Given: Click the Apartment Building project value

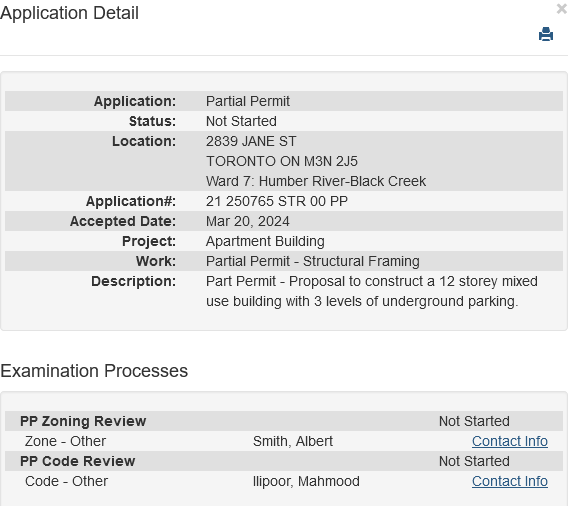Looking at the screenshot, I should [x=265, y=241].
